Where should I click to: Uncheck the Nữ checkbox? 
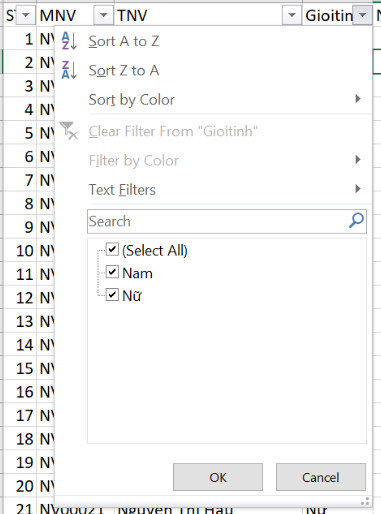coord(112,295)
